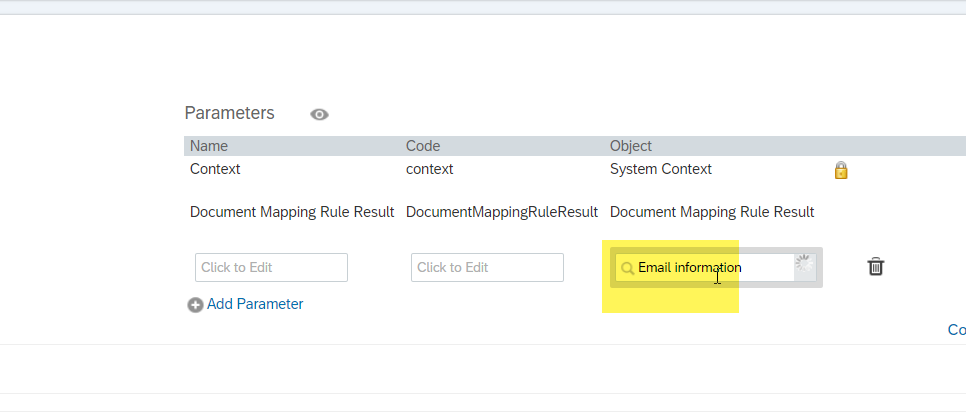966x415 pixels.
Task: Click the Parameters section heading
Action: click(x=230, y=113)
